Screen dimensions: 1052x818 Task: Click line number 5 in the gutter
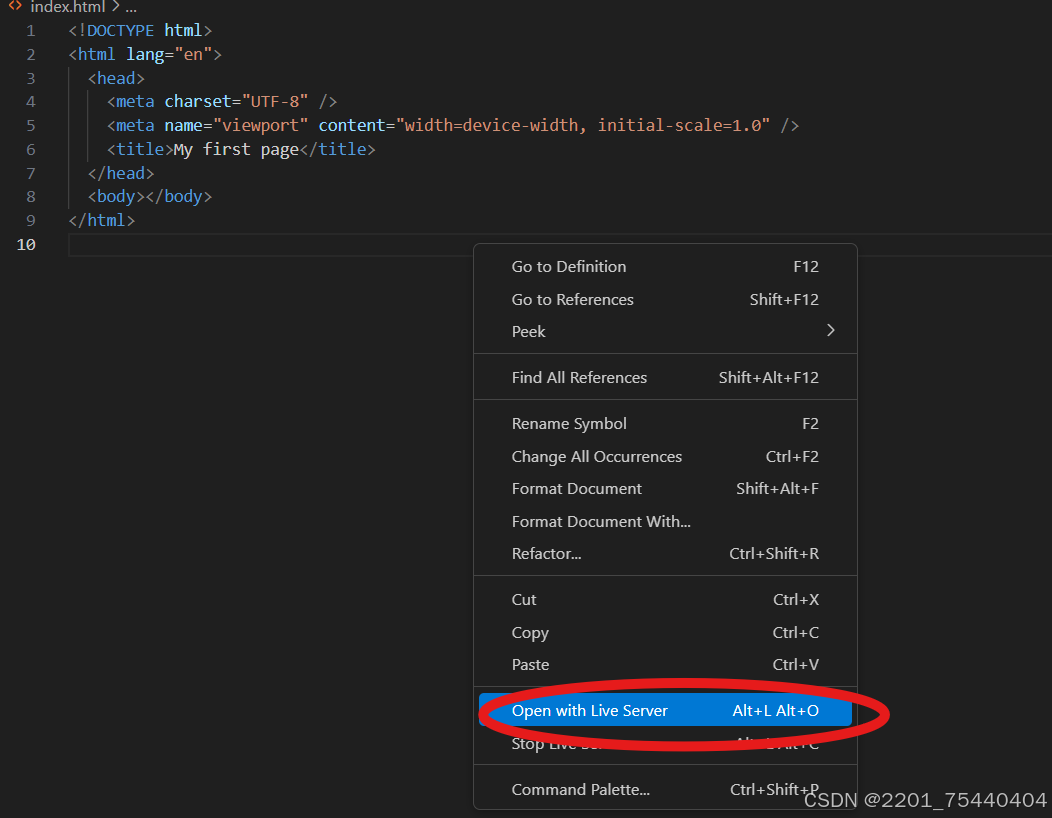[x=30, y=125]
